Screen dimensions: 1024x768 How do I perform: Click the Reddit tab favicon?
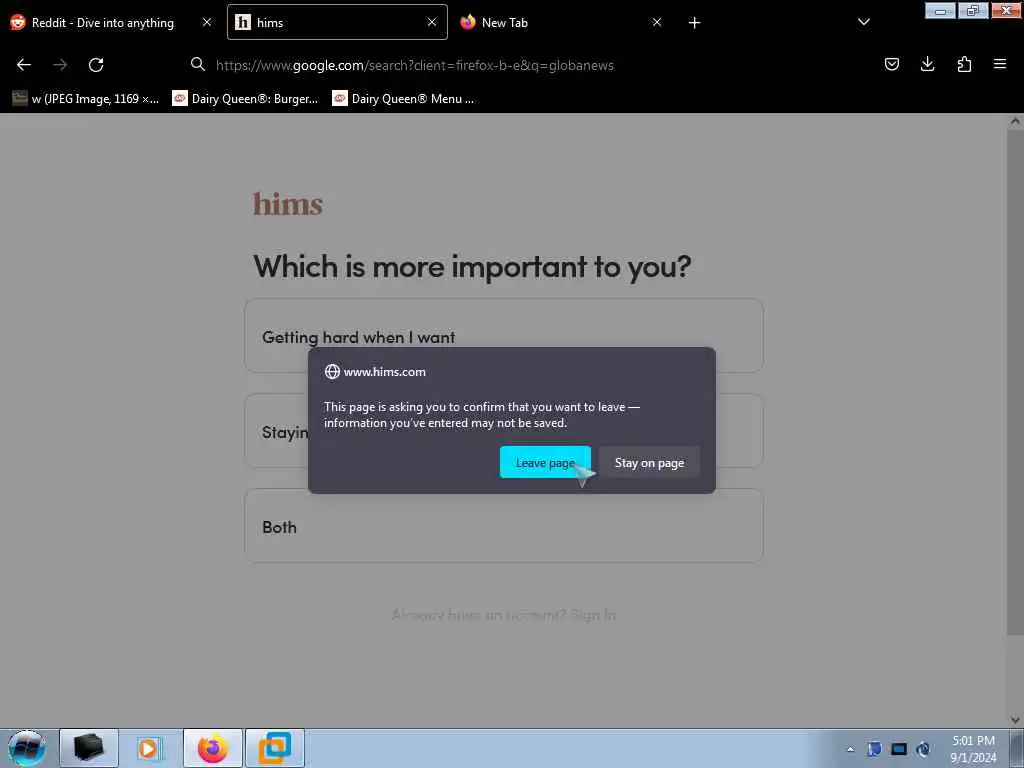tap(18, 22)
